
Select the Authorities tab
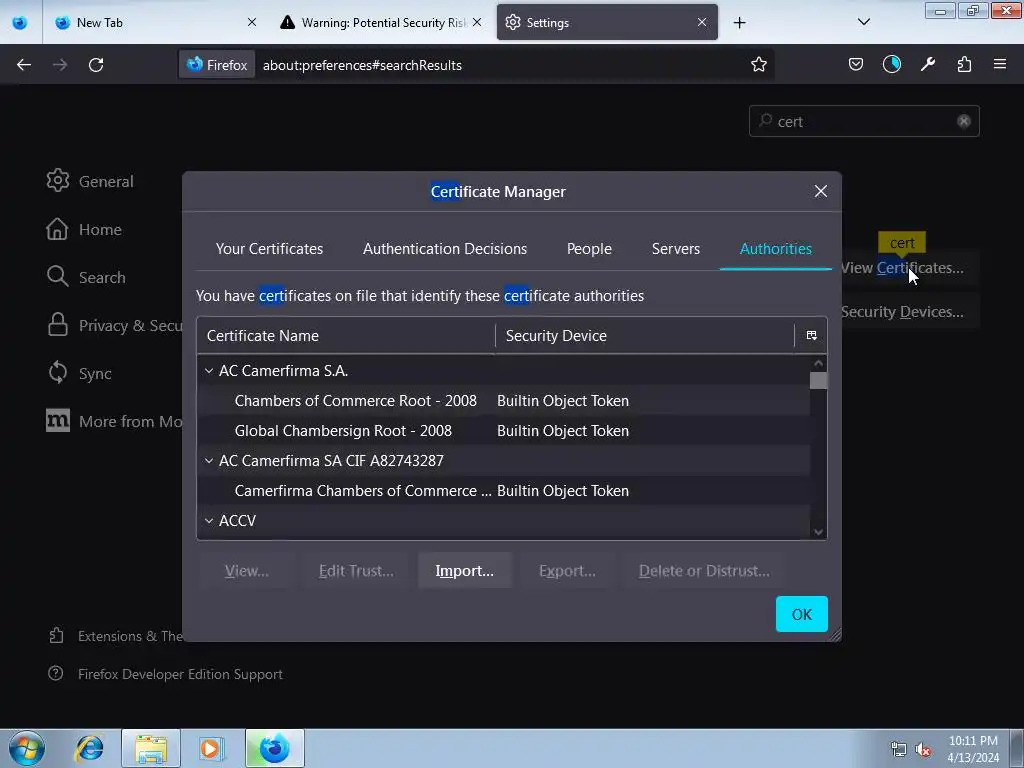click(x=776, y=249)
